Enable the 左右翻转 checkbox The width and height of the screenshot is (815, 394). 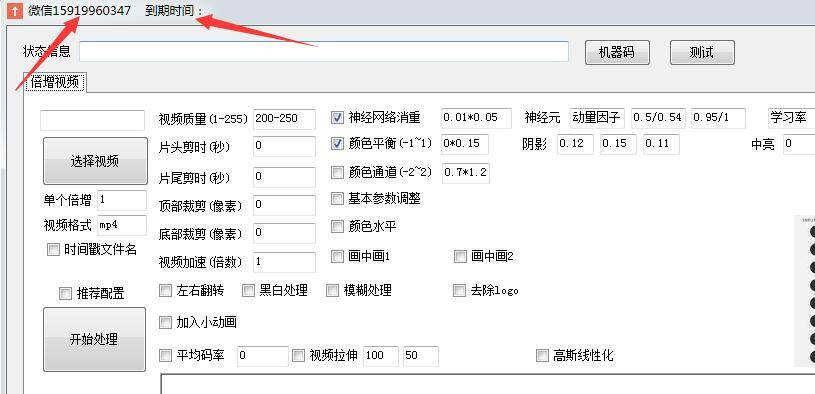[x=165, y=291]
